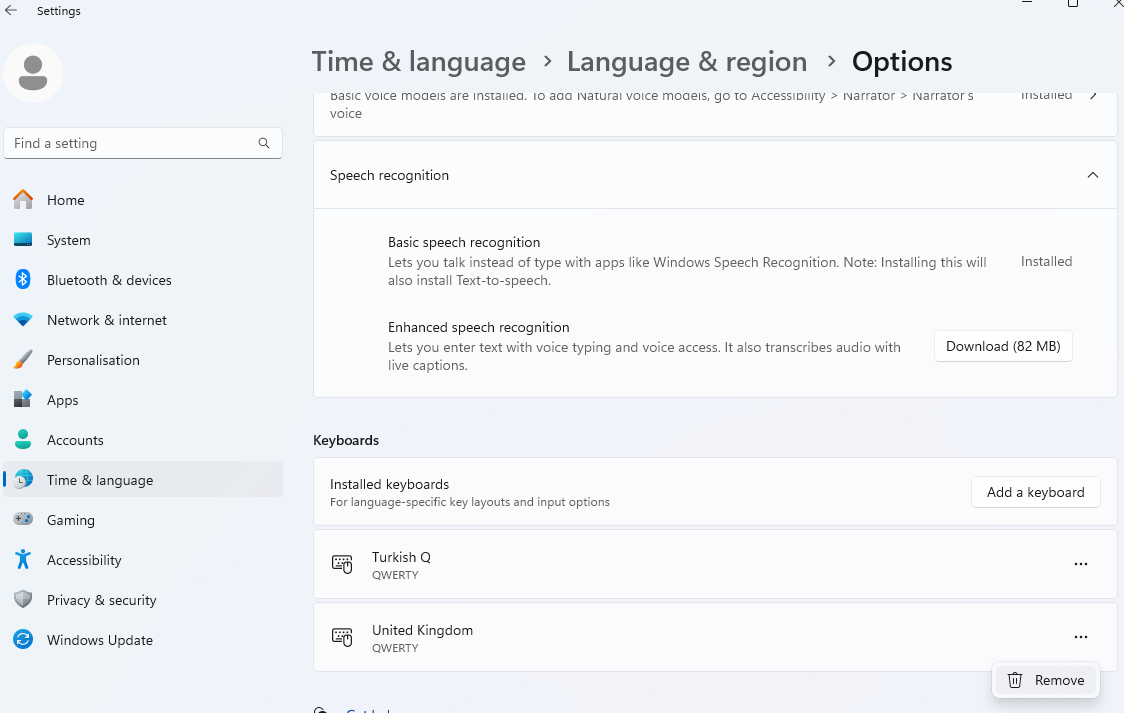Open Apps via its squares icon
This screenshot has height=713, width=1124.
[x=23, y=399]
